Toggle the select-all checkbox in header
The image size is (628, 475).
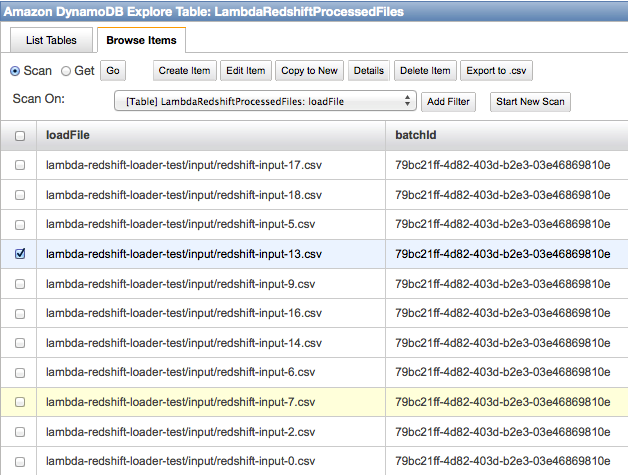click(20, 136)
